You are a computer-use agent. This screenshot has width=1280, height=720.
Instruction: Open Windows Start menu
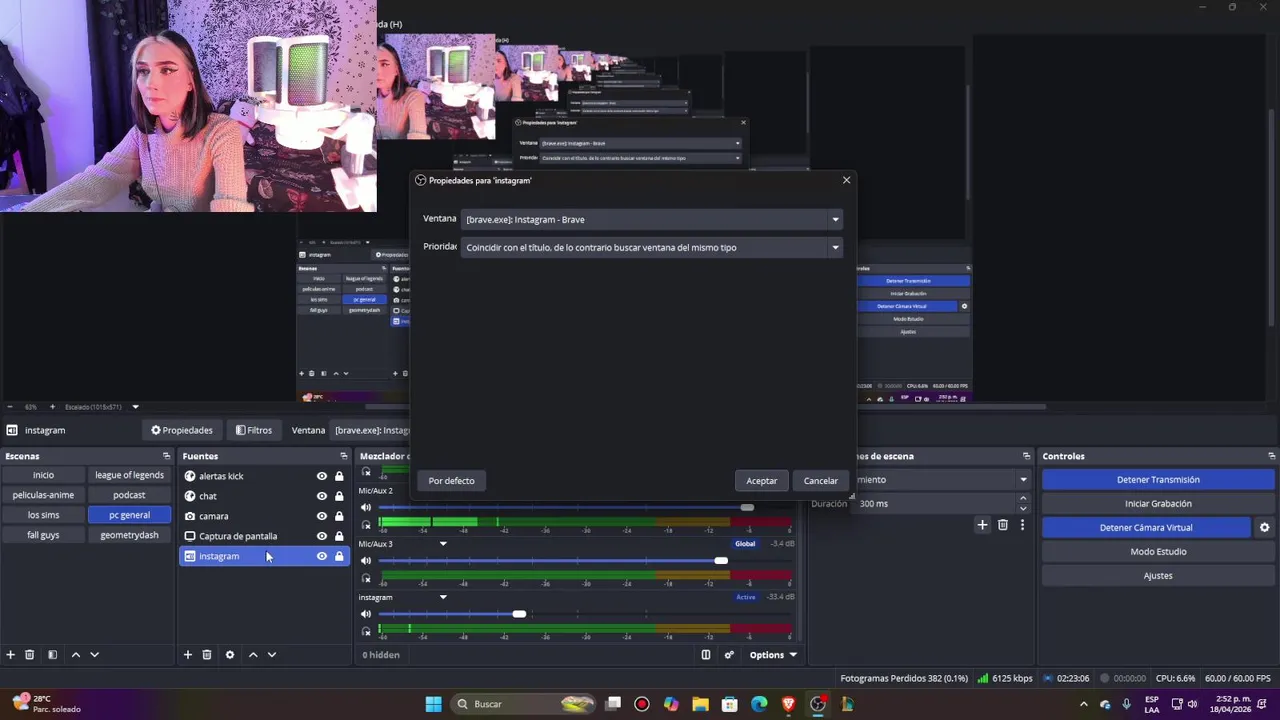[x=433, y=704]
